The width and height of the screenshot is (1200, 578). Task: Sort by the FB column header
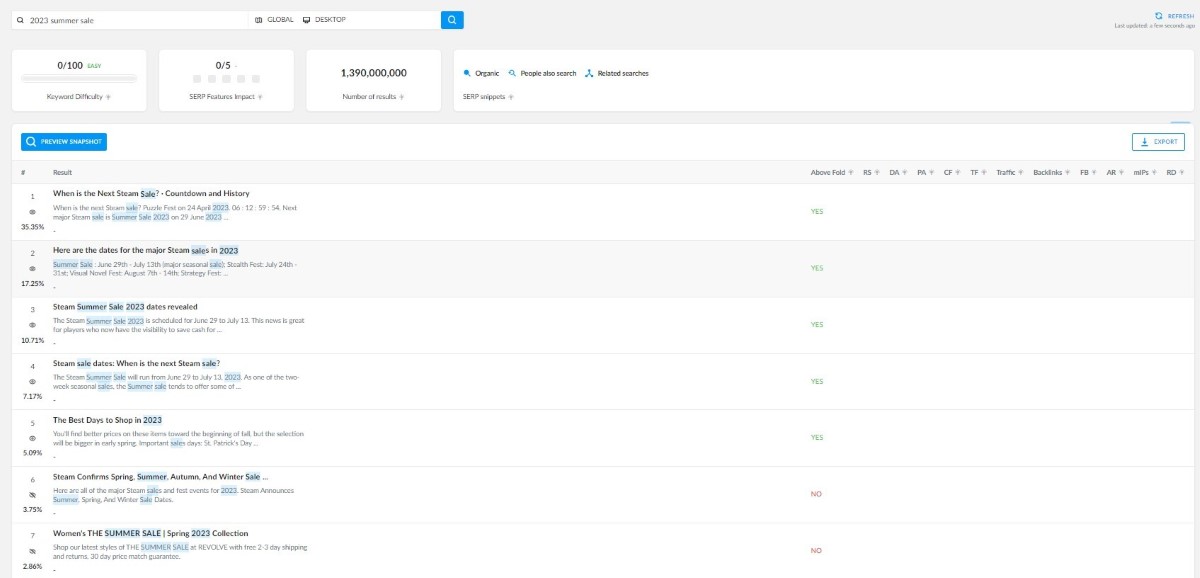[1088, 172]
